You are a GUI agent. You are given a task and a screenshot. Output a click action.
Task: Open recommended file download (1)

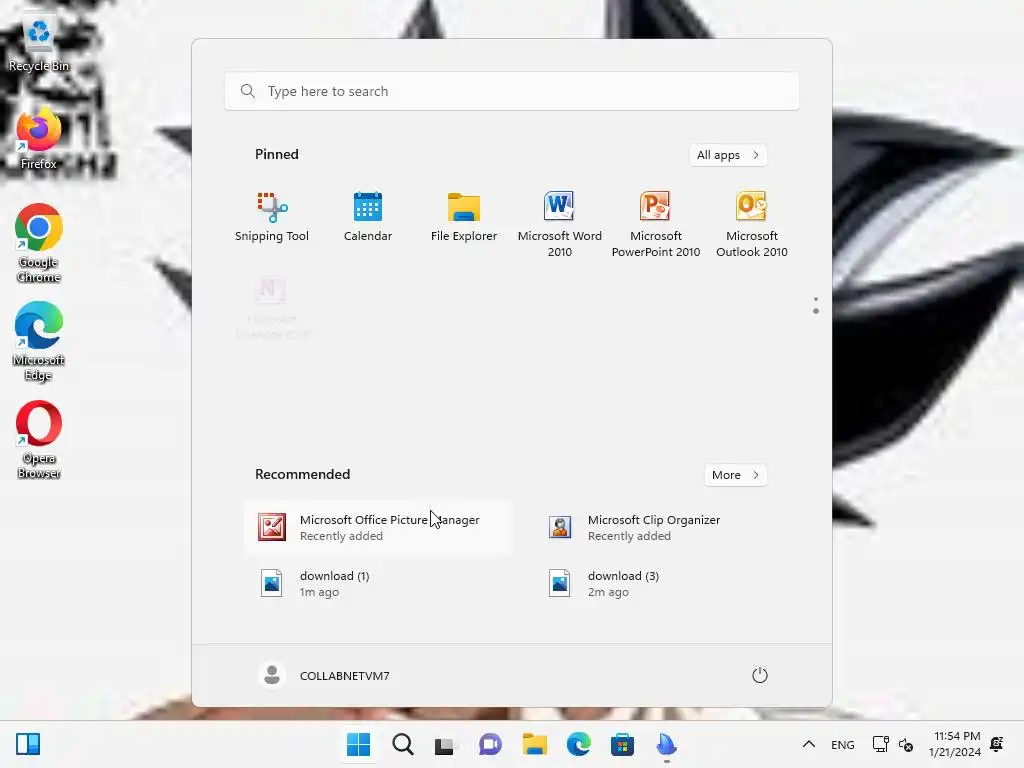[379, 584]
